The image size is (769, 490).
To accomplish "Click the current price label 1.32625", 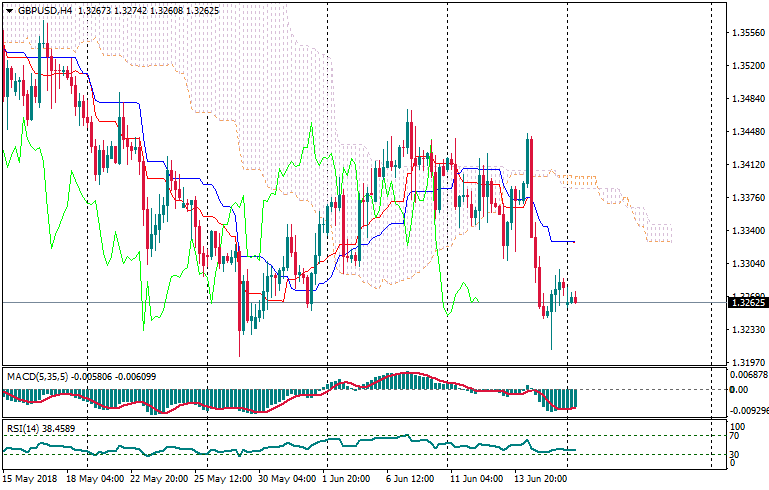I will pyautogui.click(x=745, y=302).
